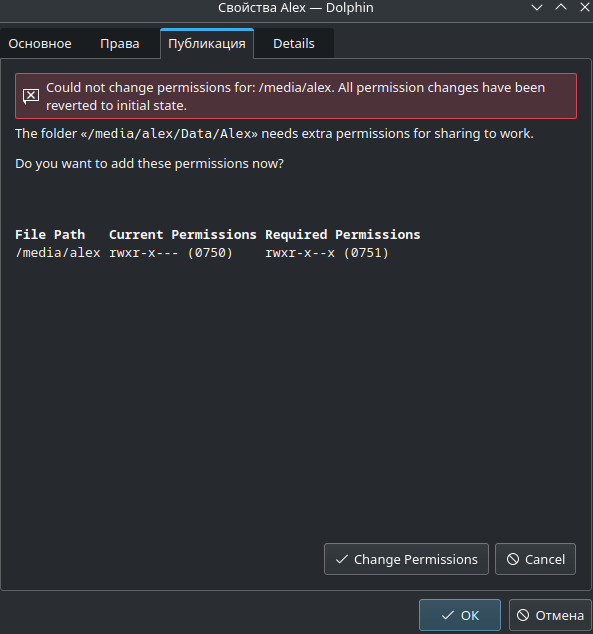Viewport: 593px width, 634px height.
Task: Maximize the properties window with up chevron
Action: pyautogui.click(x=561, y=7)
